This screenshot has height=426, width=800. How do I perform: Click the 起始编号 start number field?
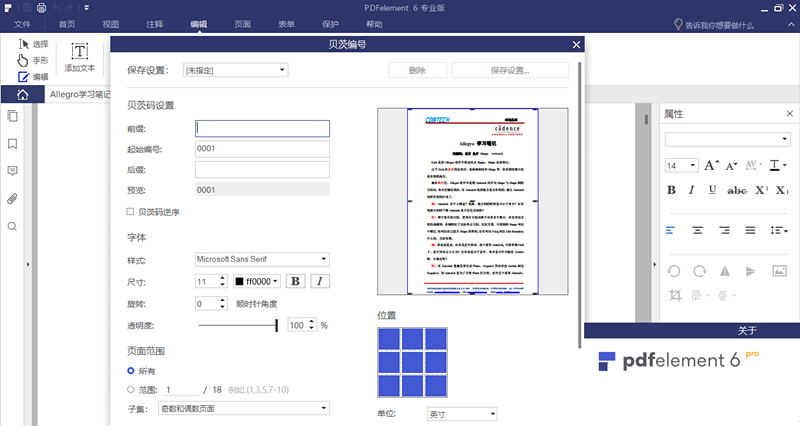[262, 149]
